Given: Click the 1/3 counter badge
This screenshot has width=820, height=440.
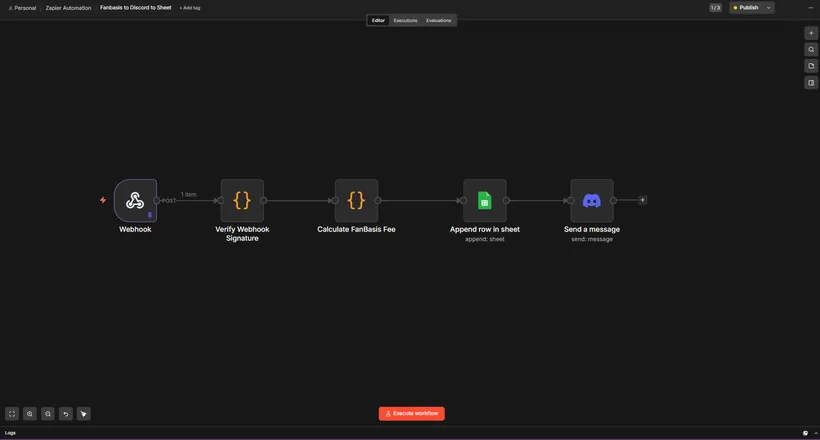Looking at the screenshot, I should 715,8.
